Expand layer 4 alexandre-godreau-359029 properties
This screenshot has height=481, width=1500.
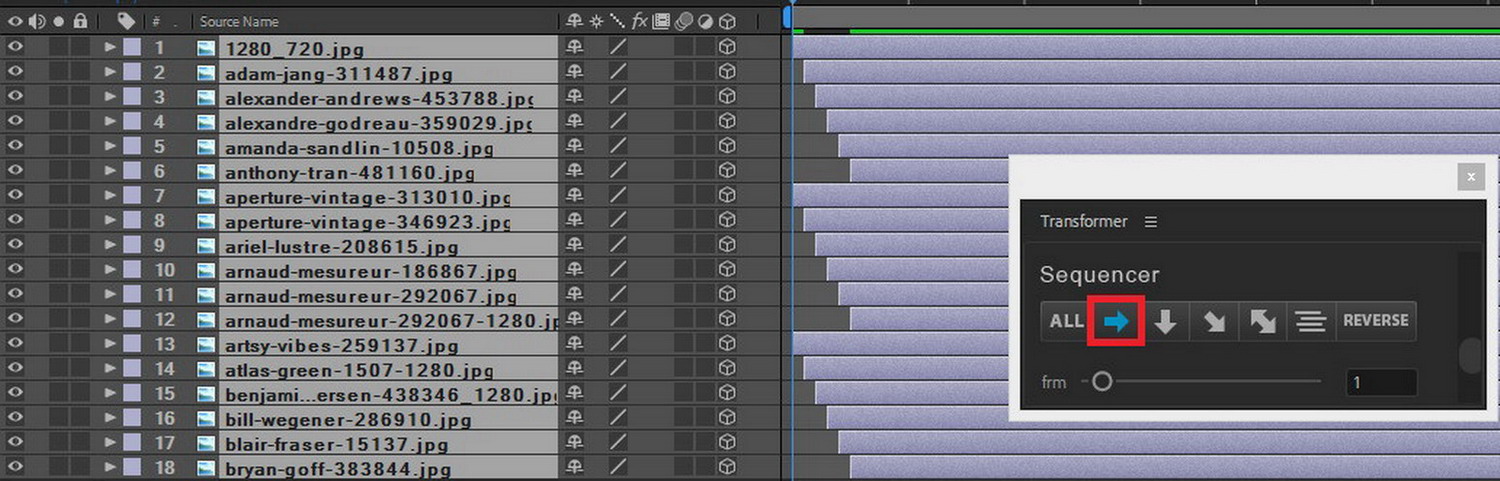111,121
